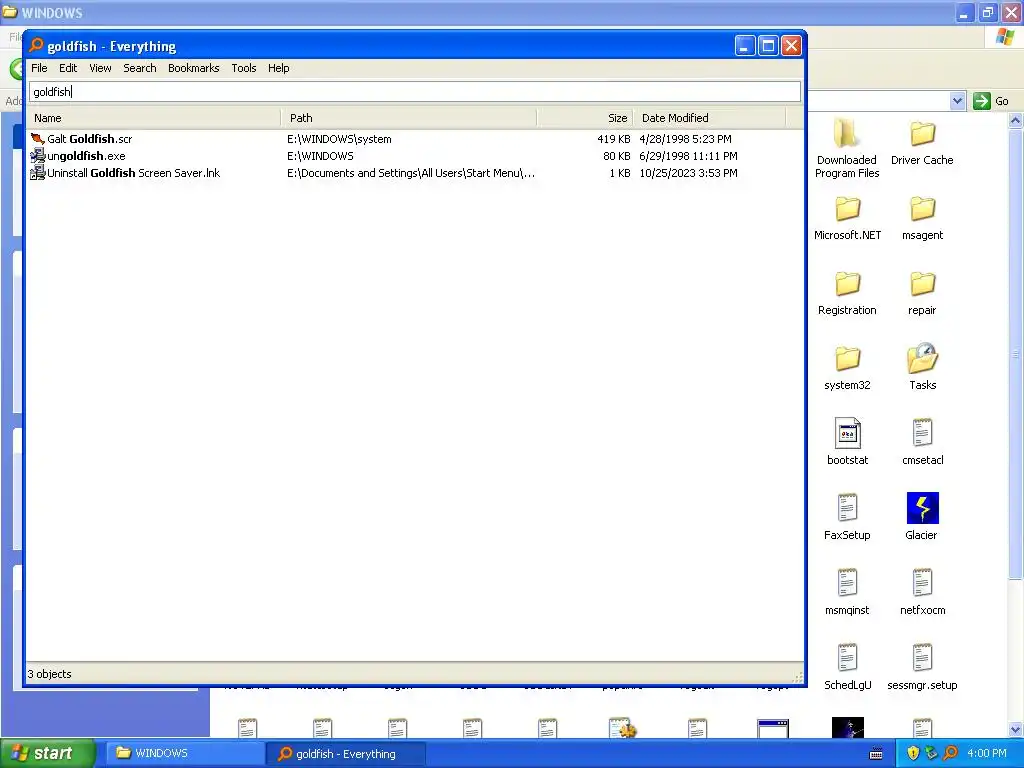1024x768 pixels.
Task: Click the keyboard icon in taskbar
Action: [876, 754]
